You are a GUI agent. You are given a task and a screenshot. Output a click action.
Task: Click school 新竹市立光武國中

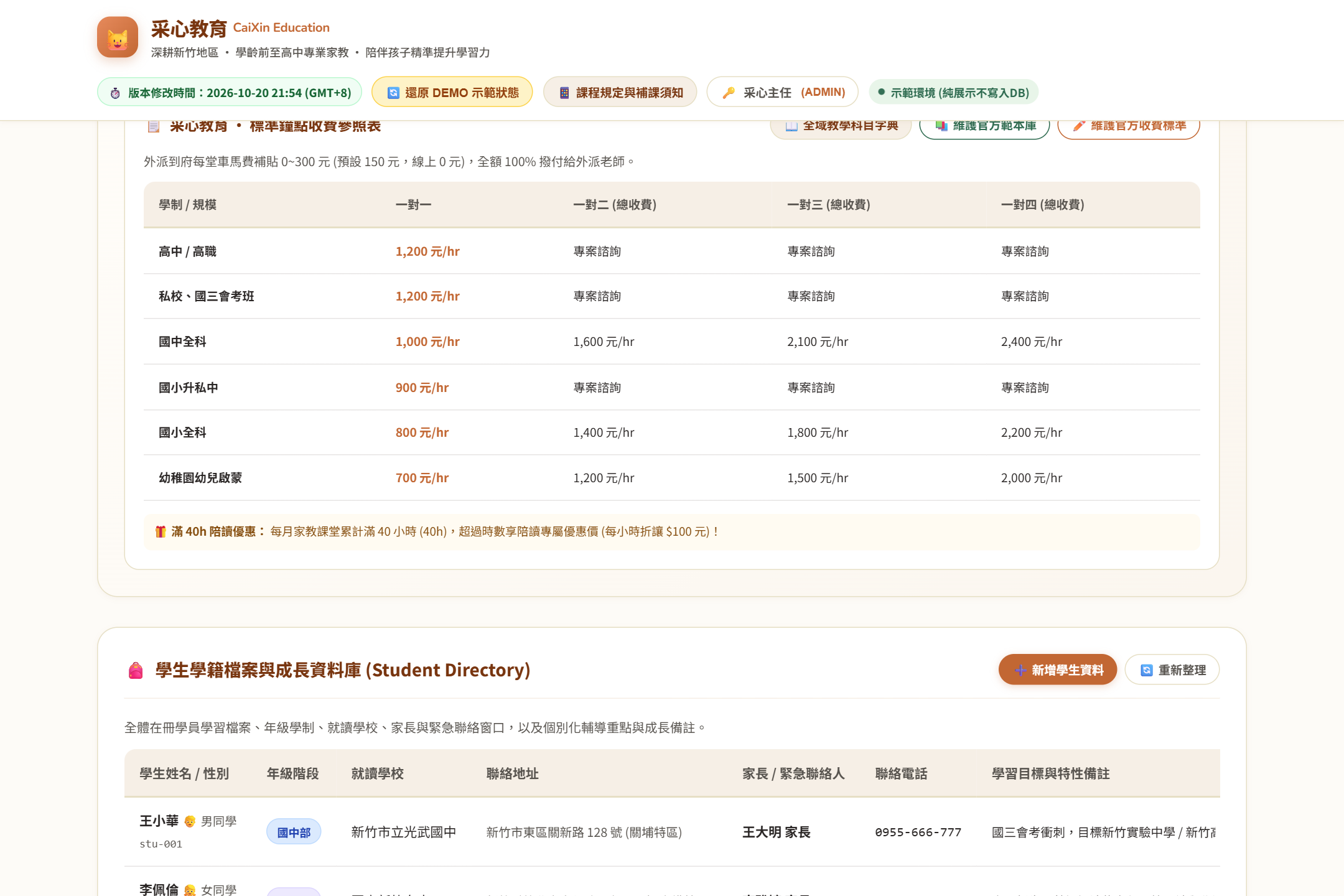pyautogui.click(x=403, y=832)
